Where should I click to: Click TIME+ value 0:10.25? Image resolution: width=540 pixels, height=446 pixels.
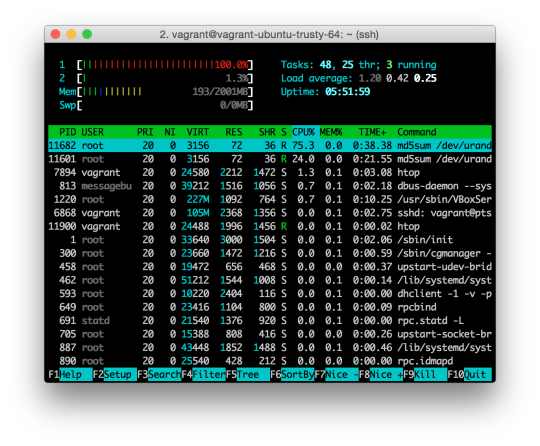[x=372, y=199]
